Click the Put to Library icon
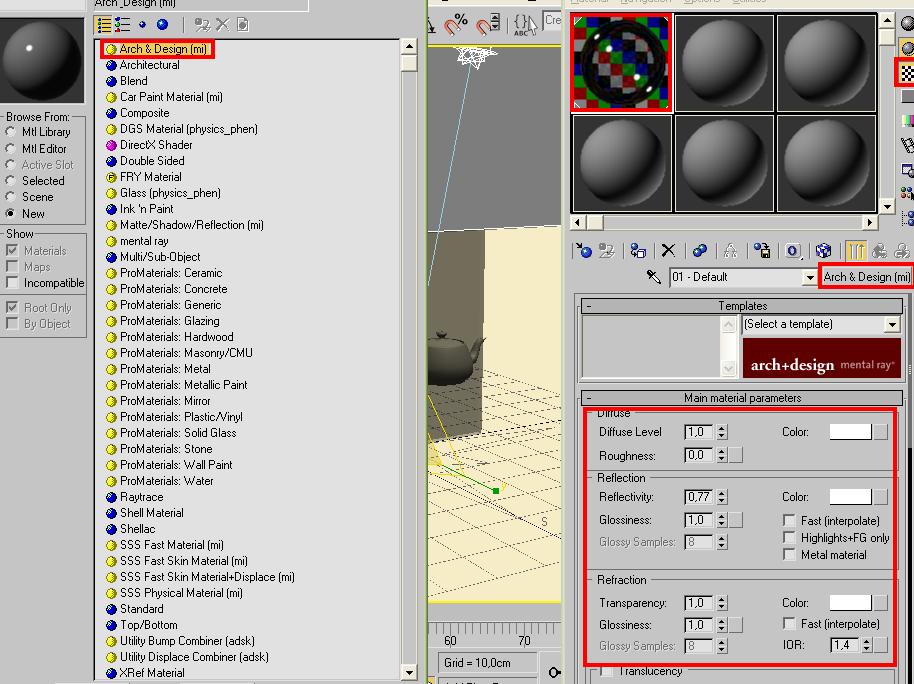The width and height of the screenshot is (914, 684). (x=762, y=251)
